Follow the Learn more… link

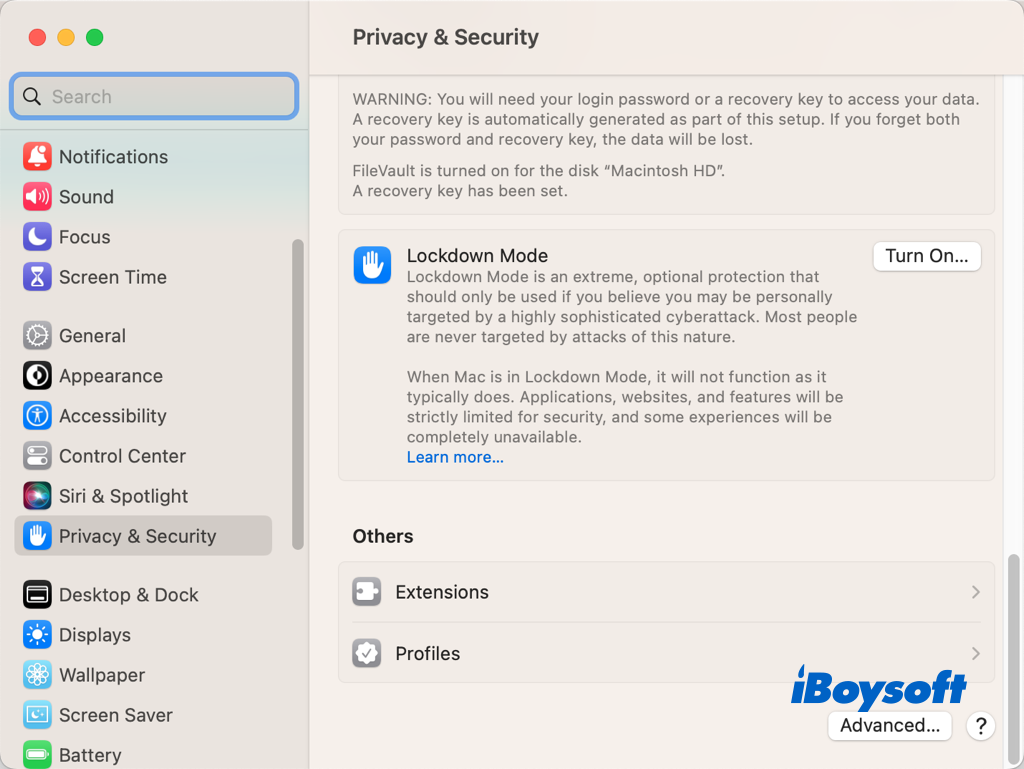pos(455,457)
